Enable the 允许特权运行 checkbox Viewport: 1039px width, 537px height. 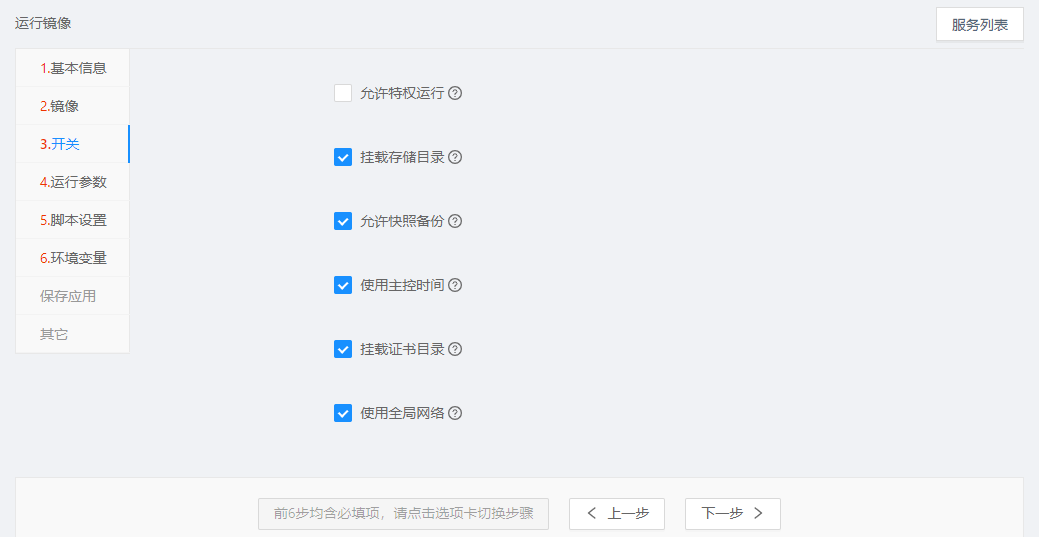343,93
